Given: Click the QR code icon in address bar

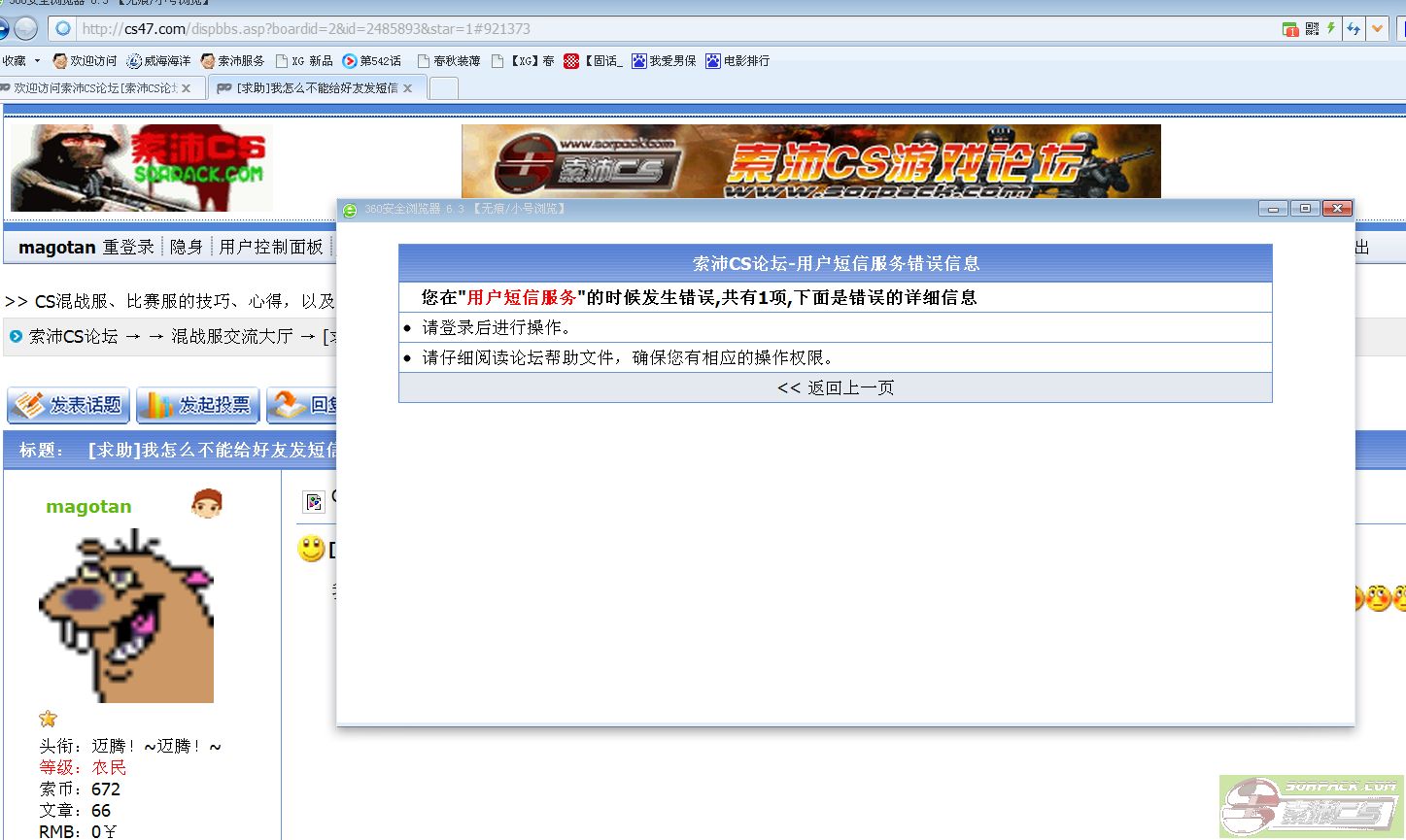Looking at the screenshot, I should point(1312,29).
